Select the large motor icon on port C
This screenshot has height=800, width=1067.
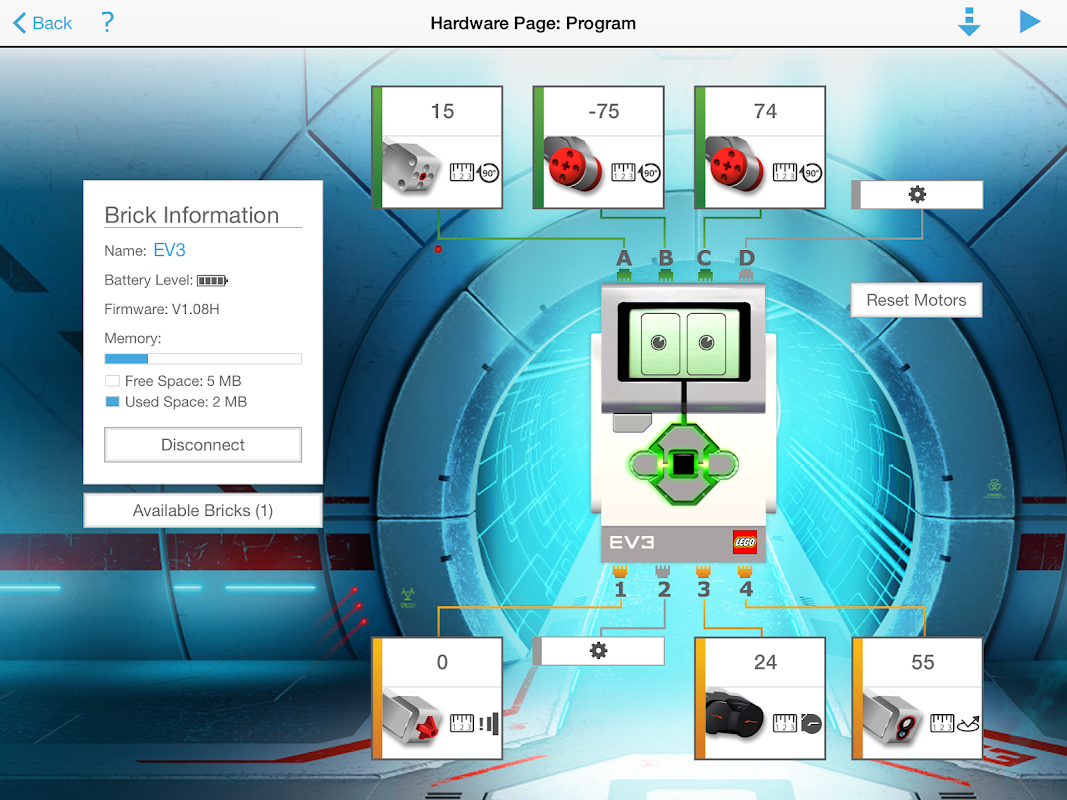coord(732,165)
